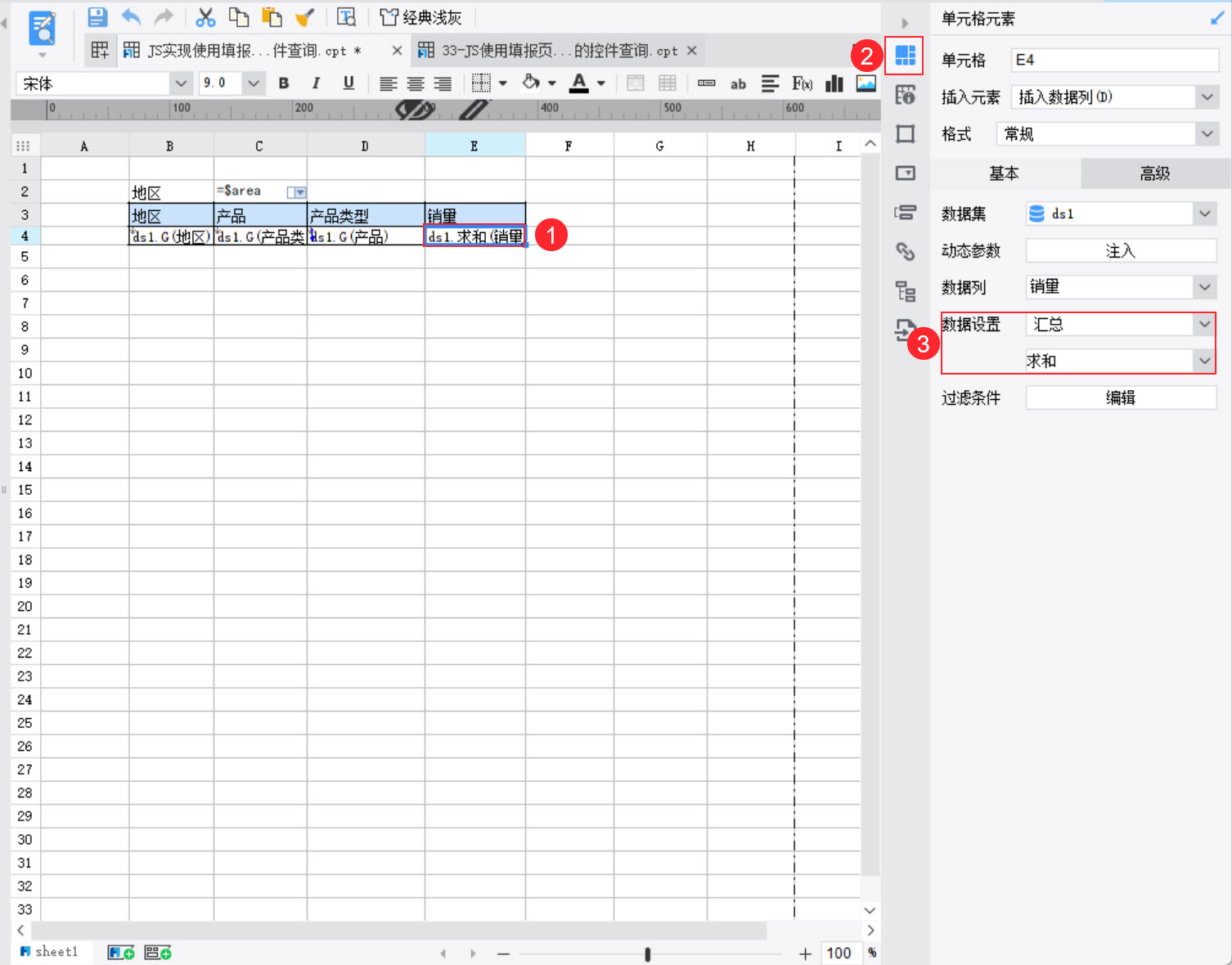Copy the selected cell
1232x965 pixels.
point(239,17)
